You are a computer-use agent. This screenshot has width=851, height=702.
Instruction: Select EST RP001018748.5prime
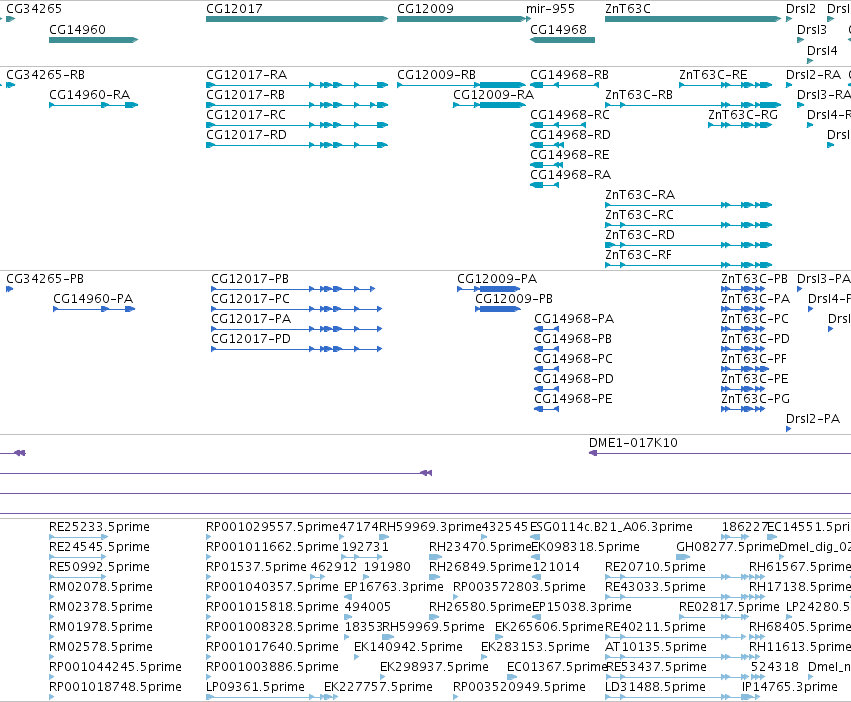[x=52, y=697]
